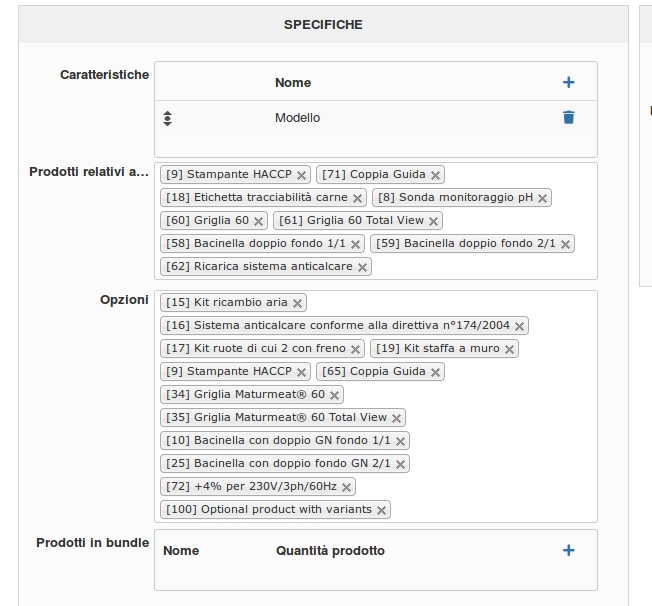Viewport: 652px width, 606px height.
Task: Delete the Modello row with trash icon
Action: tap(568, 117)
